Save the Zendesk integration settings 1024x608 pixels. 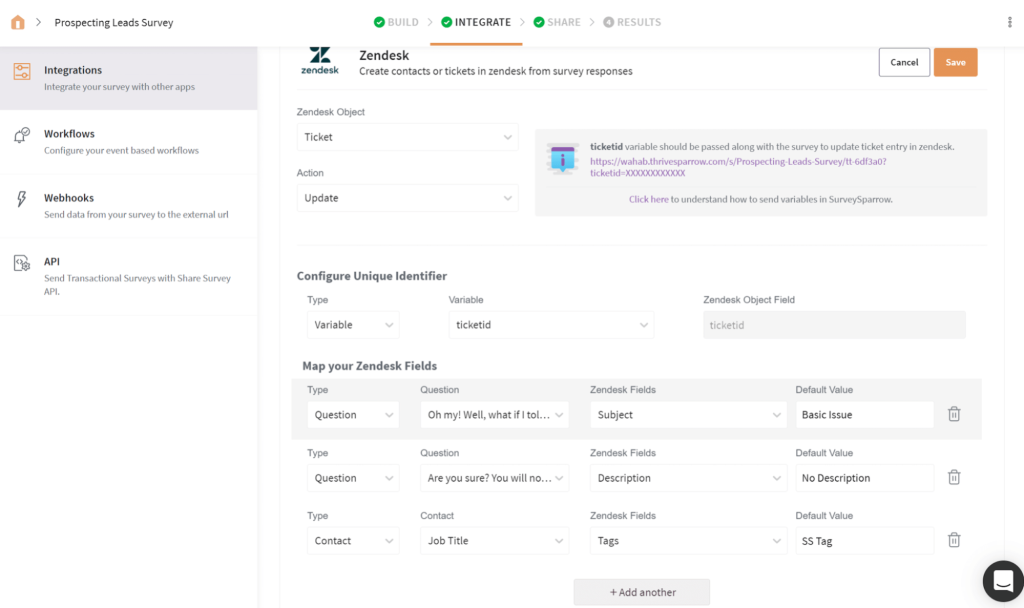[x=955, y=62]
